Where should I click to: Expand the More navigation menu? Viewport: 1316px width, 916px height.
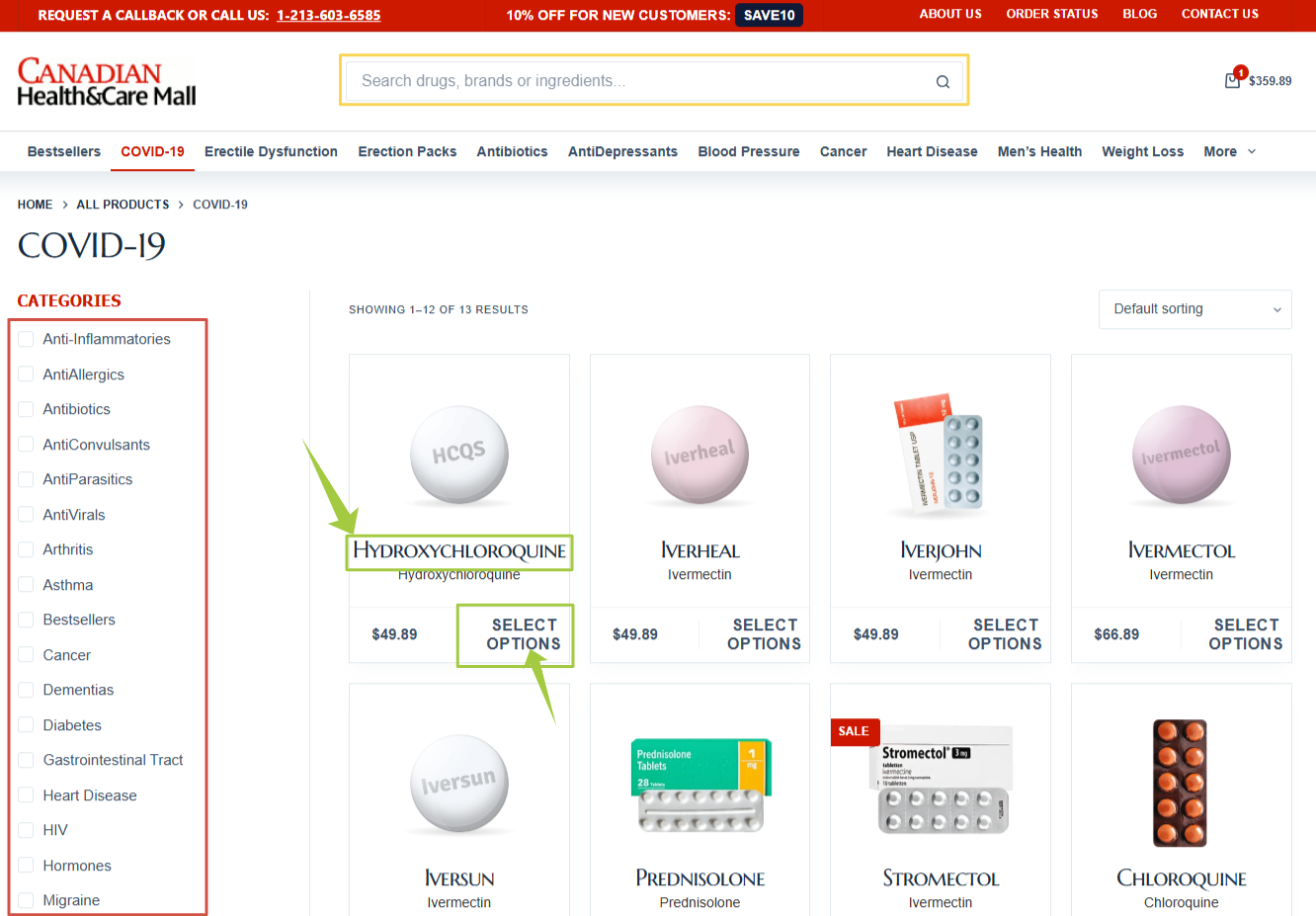pos(1229,151)
